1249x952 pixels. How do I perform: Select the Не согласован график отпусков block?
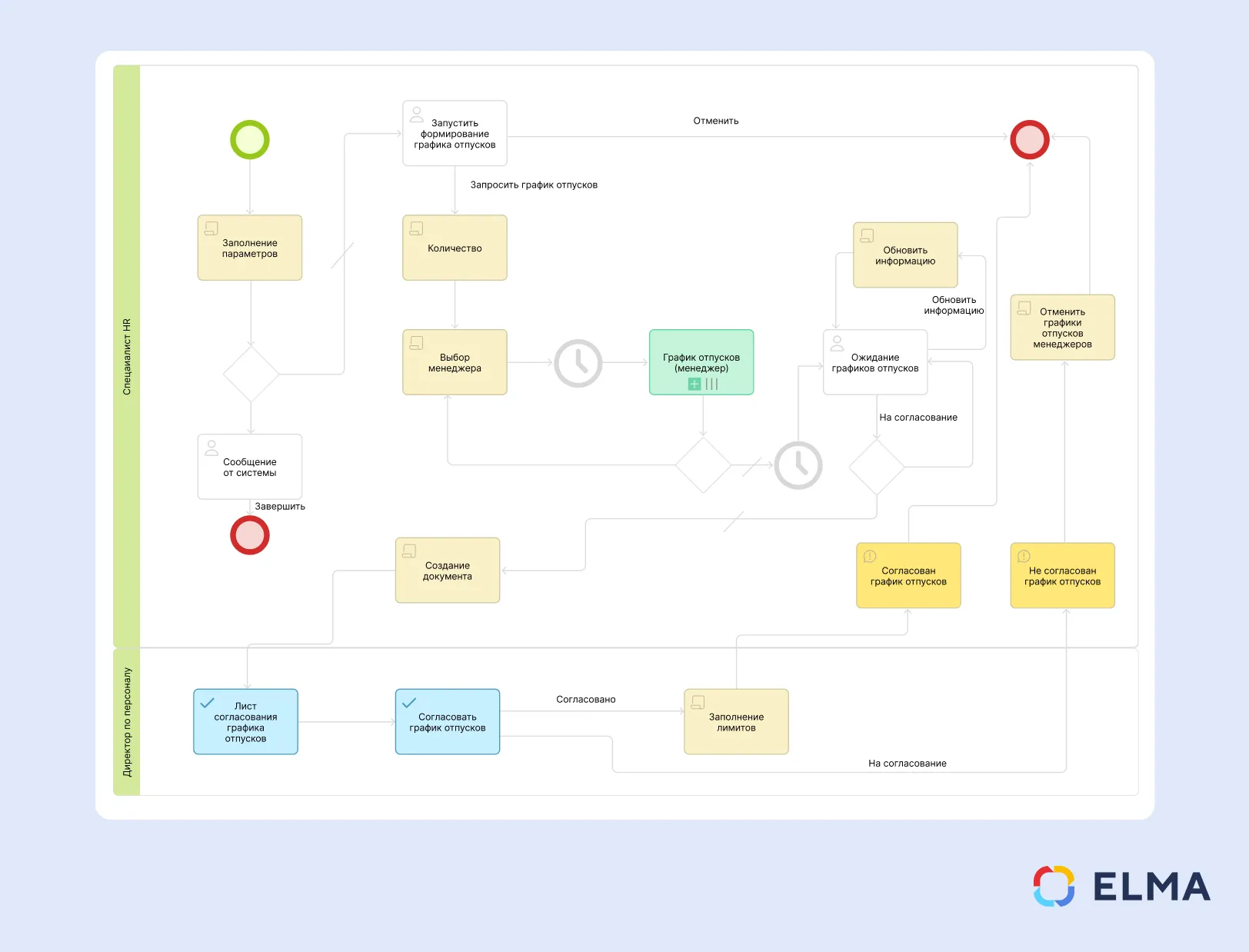(1062, 576)
